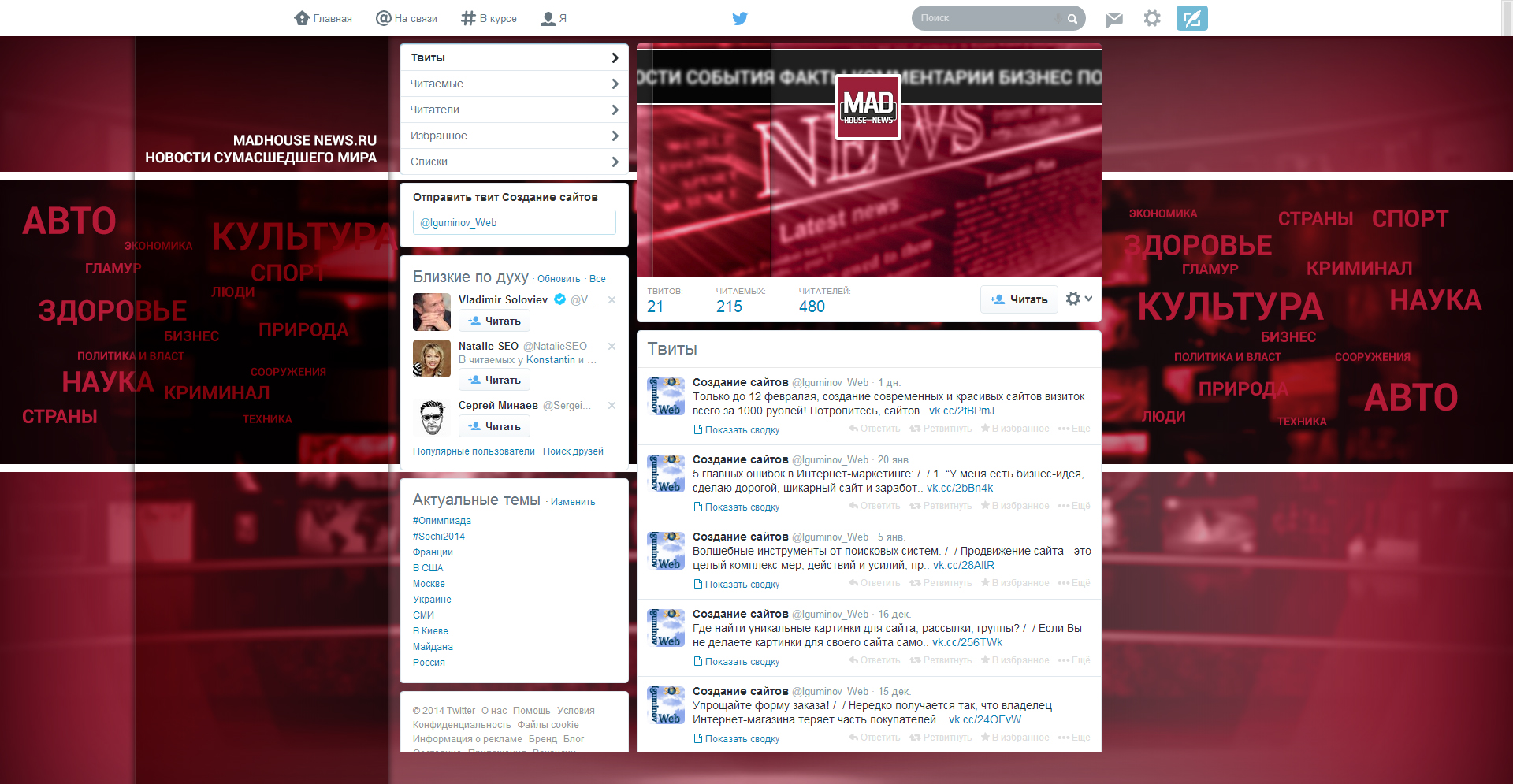Retweet the 20 янв. tweet
The height and width of the screenshot is (784, 1513).
941,506
